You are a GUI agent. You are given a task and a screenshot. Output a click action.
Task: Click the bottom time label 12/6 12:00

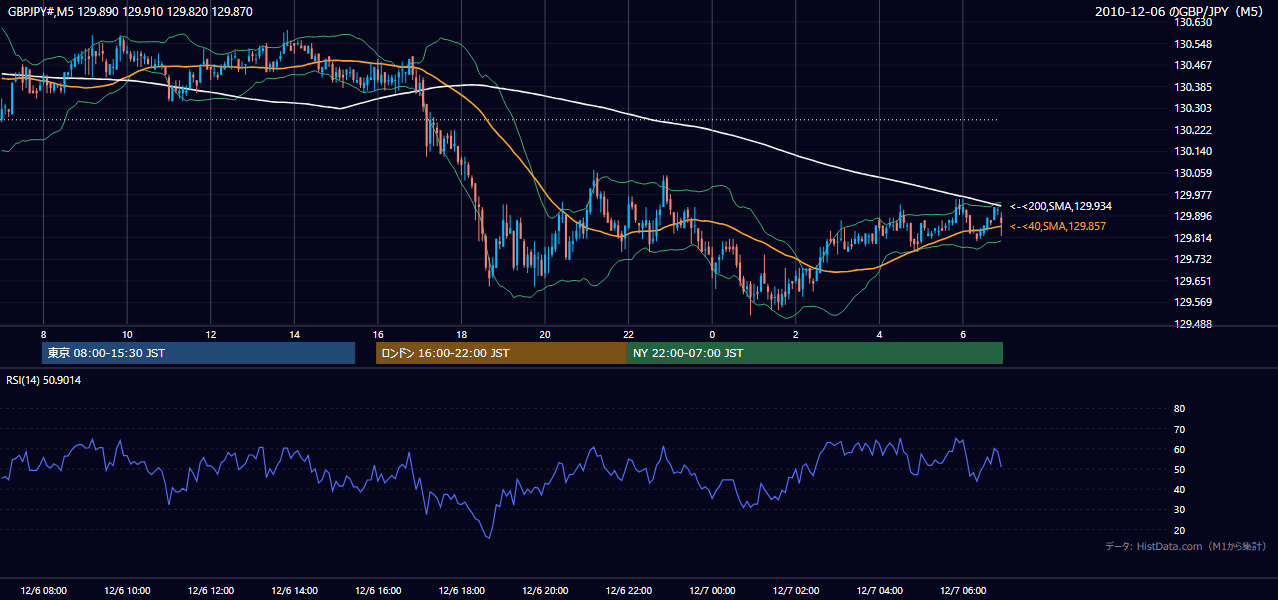(211, 591)
